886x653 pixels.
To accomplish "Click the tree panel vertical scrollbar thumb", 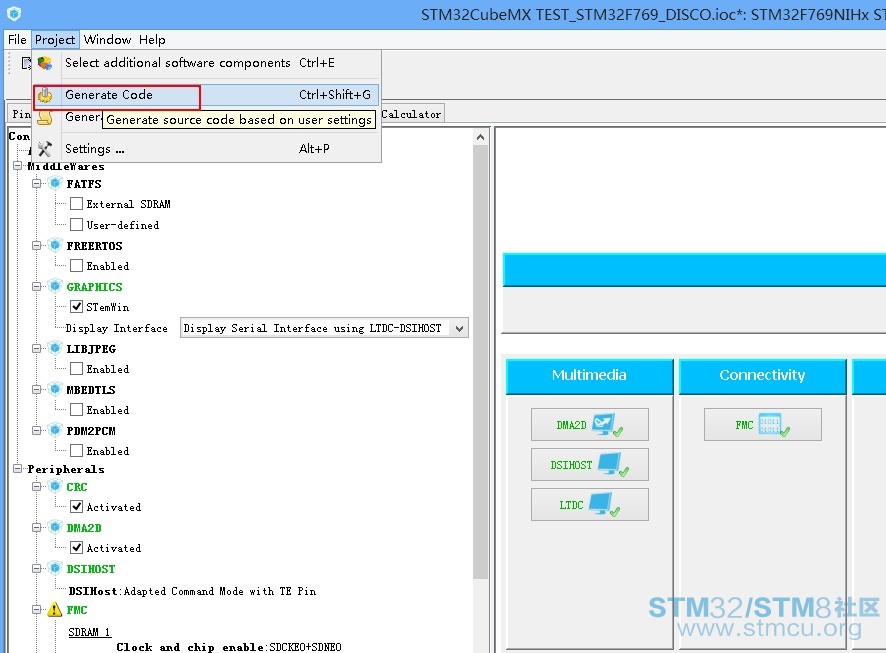I will pos(480,362).
